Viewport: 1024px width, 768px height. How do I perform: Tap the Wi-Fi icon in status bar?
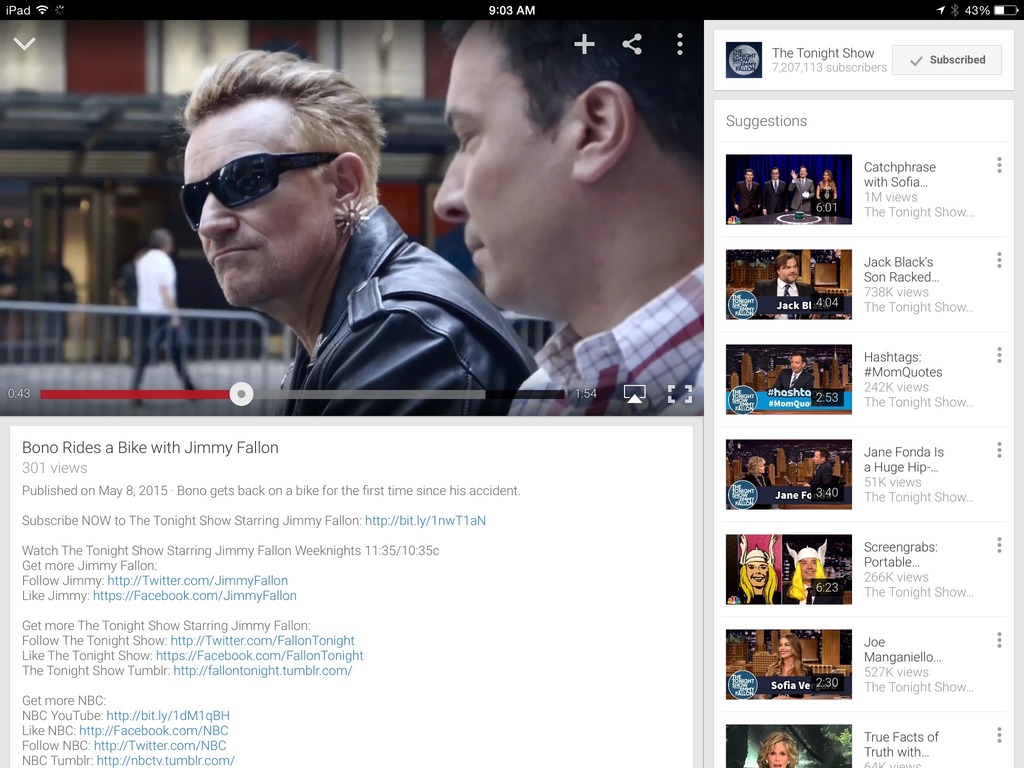point(42,10)
